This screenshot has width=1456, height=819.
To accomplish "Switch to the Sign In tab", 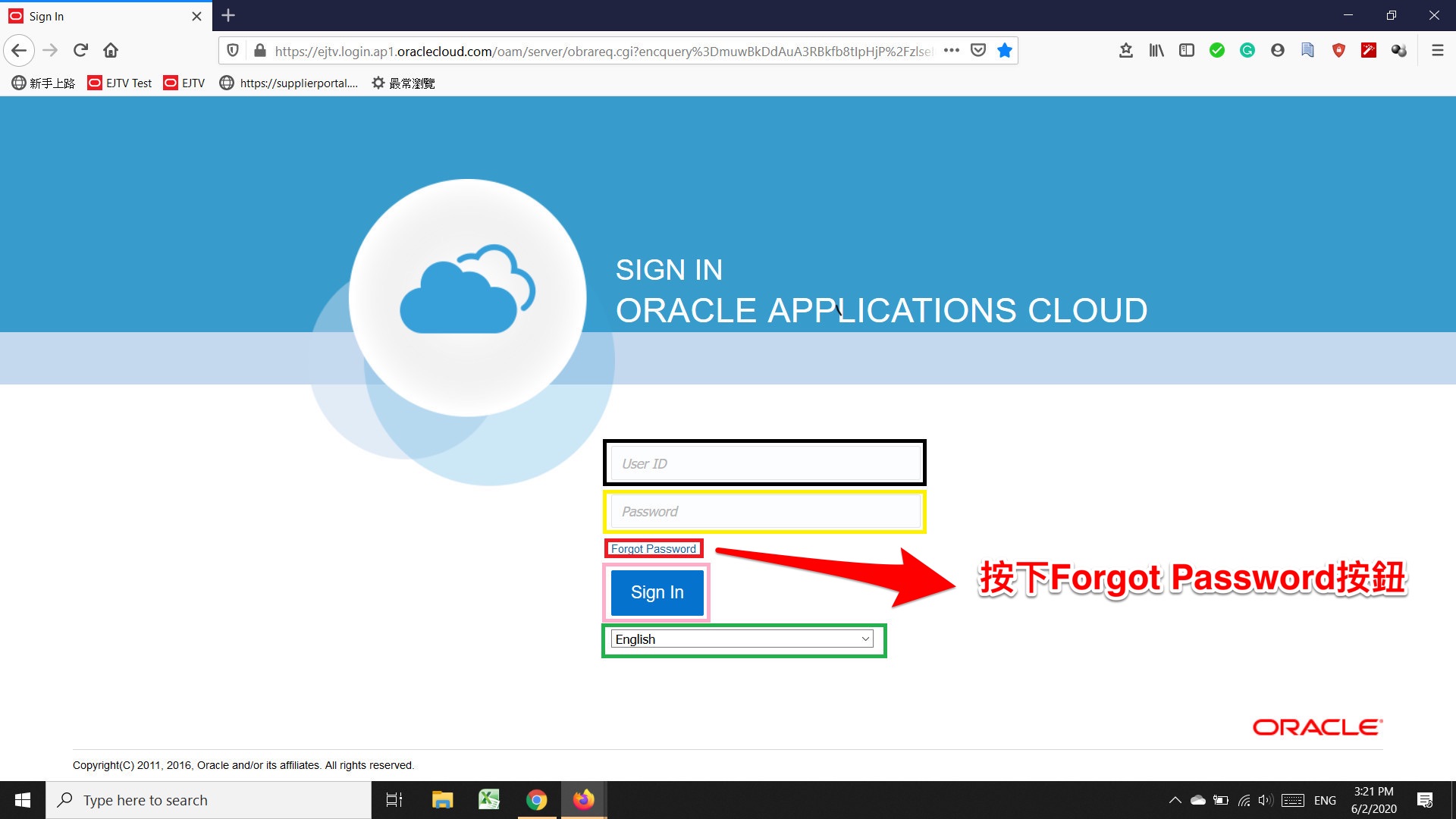I will (106, 16).
